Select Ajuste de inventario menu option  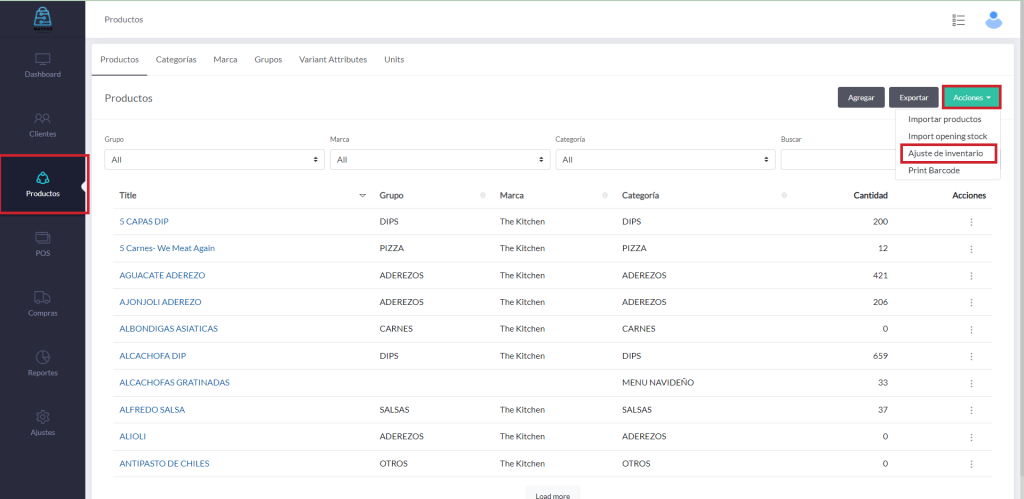[x=945, y=153]
